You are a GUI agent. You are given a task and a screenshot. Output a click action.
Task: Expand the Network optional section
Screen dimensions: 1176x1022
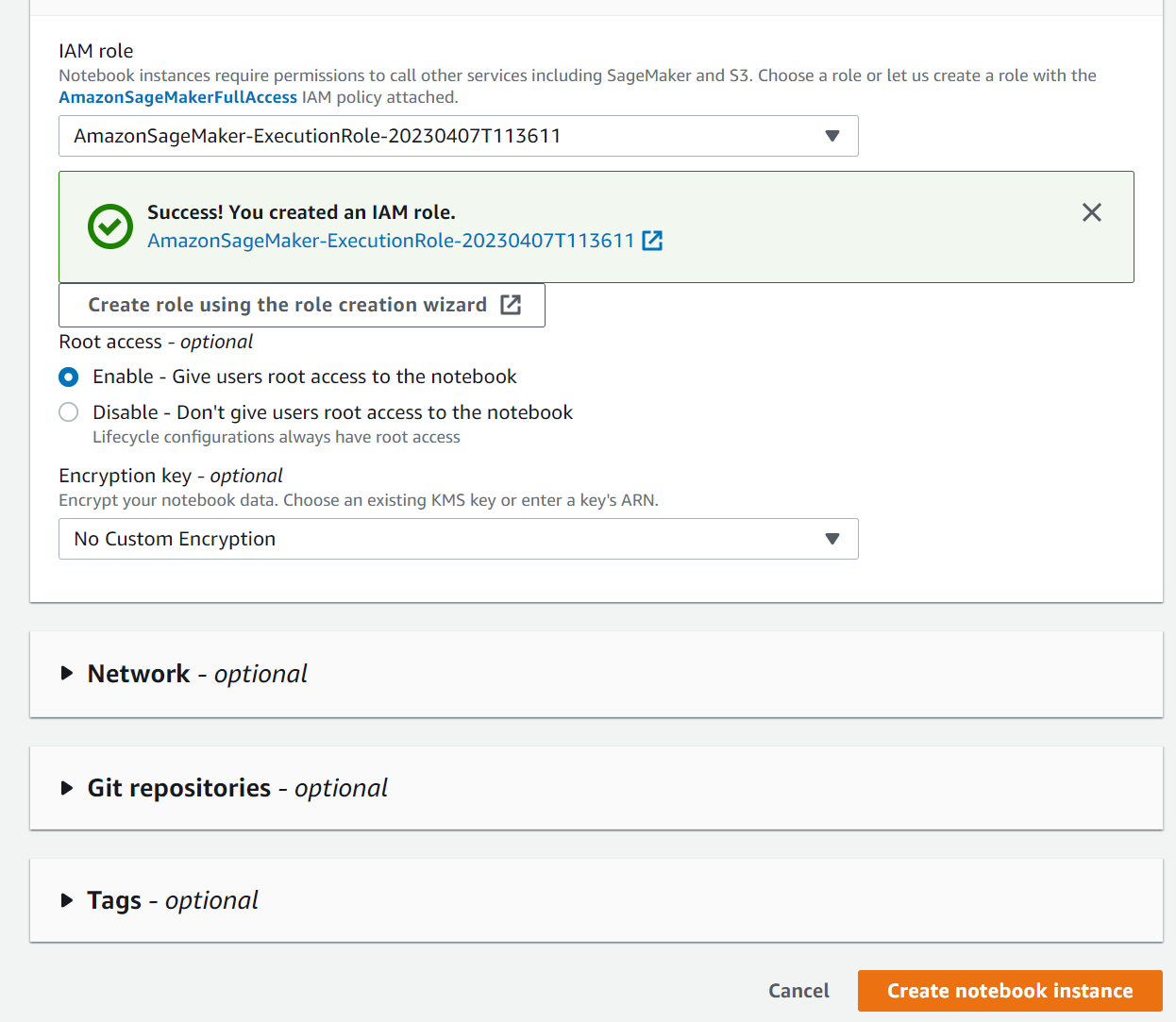(x=139, y=673)
